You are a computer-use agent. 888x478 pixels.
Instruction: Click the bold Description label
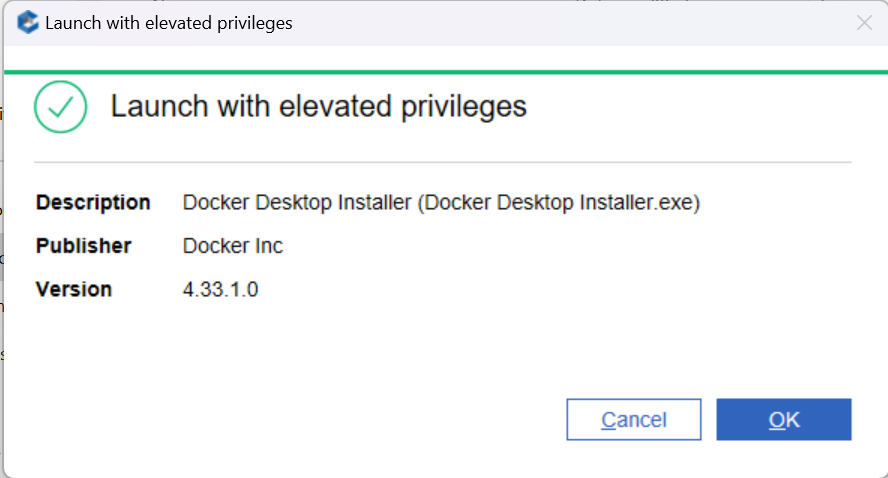coord(93,203)
